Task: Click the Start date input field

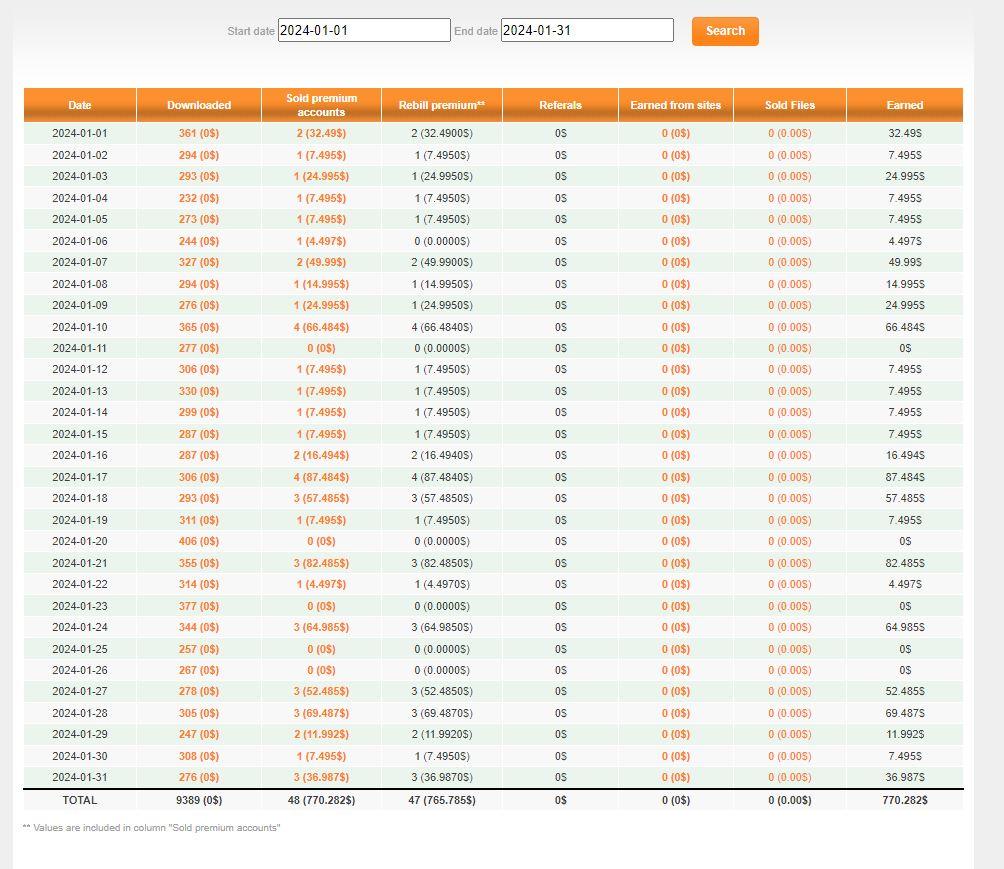Action: (x=364, y=31)
